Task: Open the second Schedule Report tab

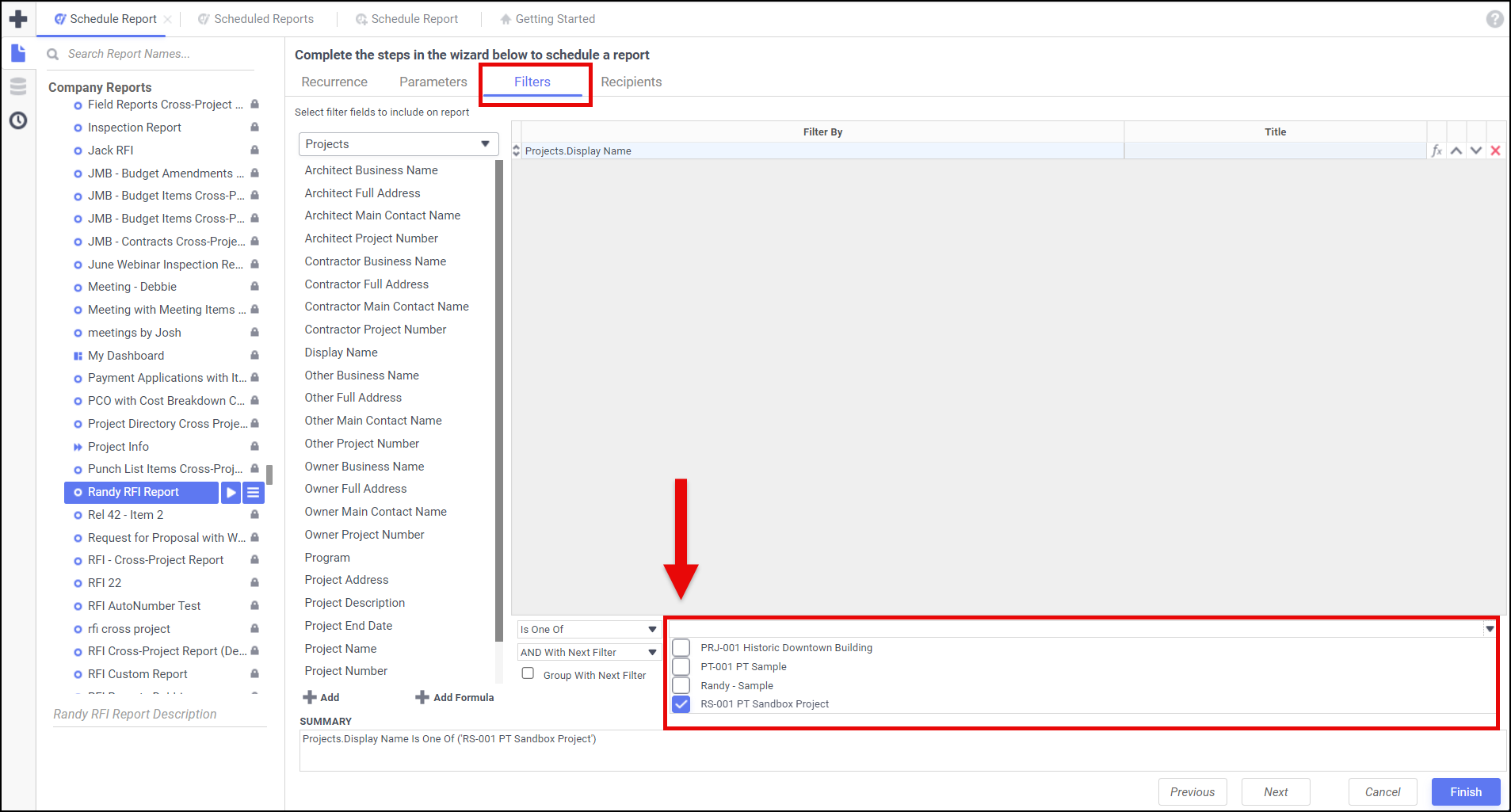Action: point(406,19)
